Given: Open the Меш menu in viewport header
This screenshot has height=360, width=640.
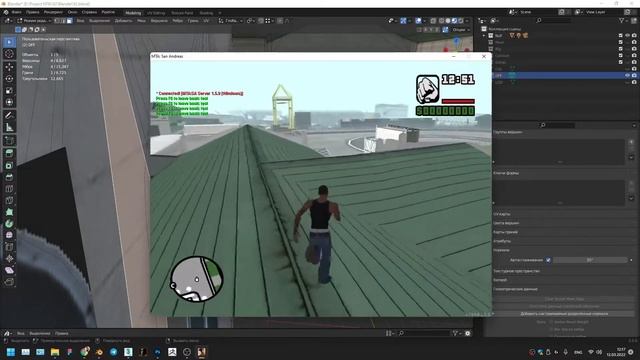Looking at the screenshot, I should coord(141,20).
